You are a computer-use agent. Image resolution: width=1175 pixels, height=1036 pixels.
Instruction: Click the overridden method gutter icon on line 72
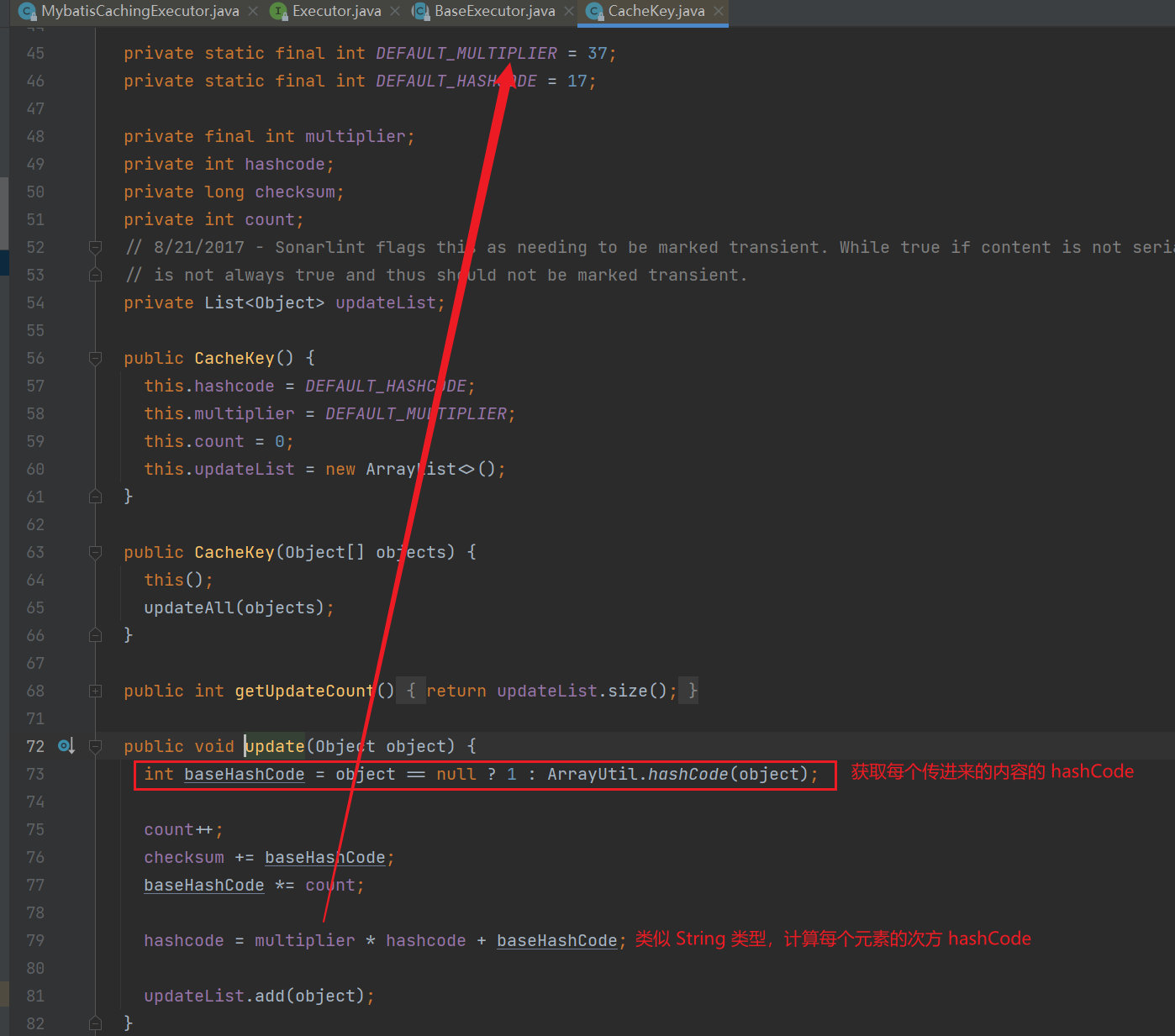[66, 746]
